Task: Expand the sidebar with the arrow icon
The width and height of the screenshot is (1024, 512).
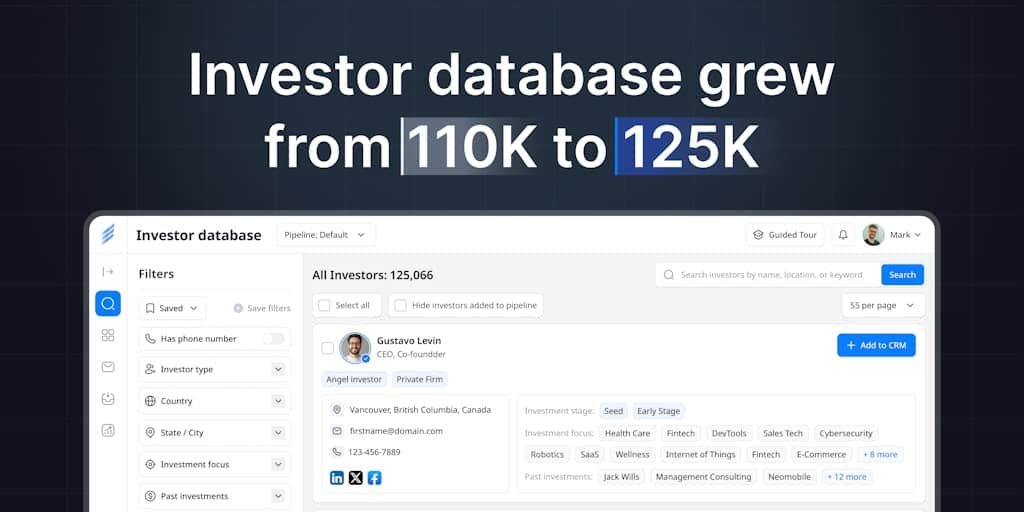Action: (108, 272)
